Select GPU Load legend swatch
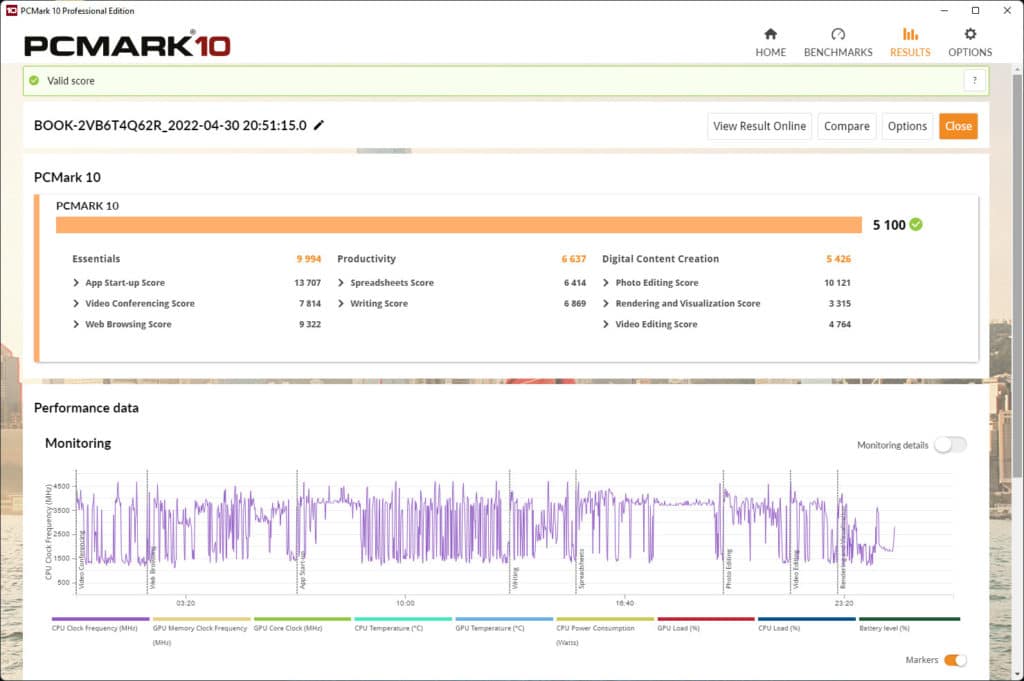 point(706,618)
